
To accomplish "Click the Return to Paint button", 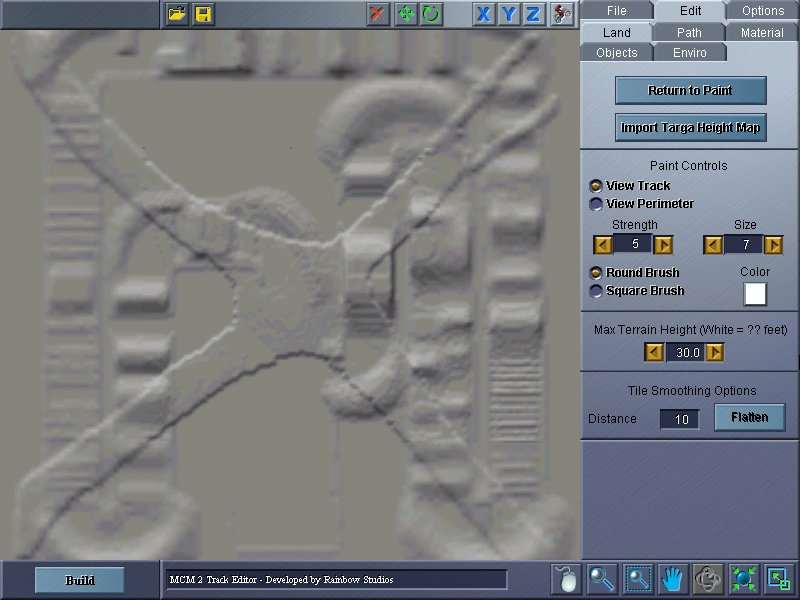I will (690, 90).
